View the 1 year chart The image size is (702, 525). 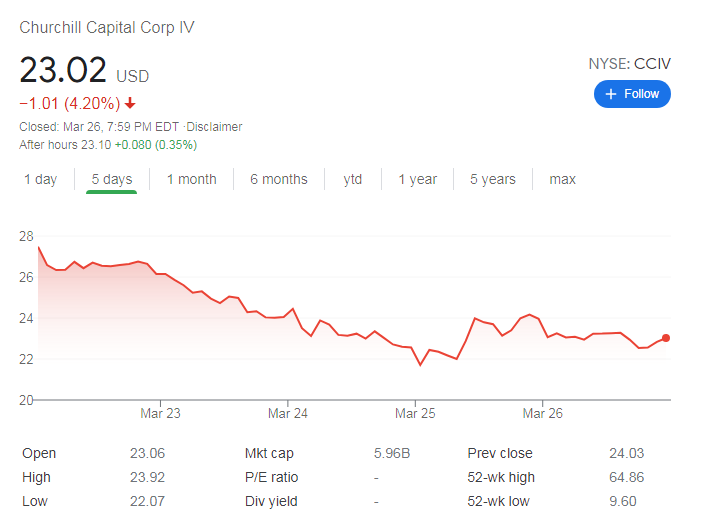coord(417,179)
